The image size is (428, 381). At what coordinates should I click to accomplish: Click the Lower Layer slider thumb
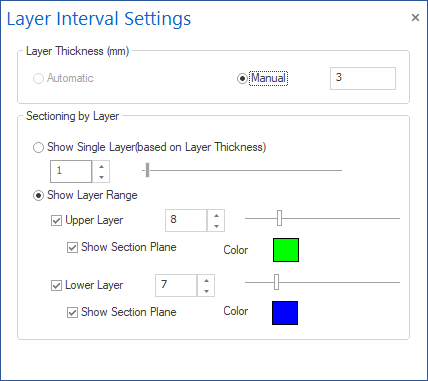point(276,282)
